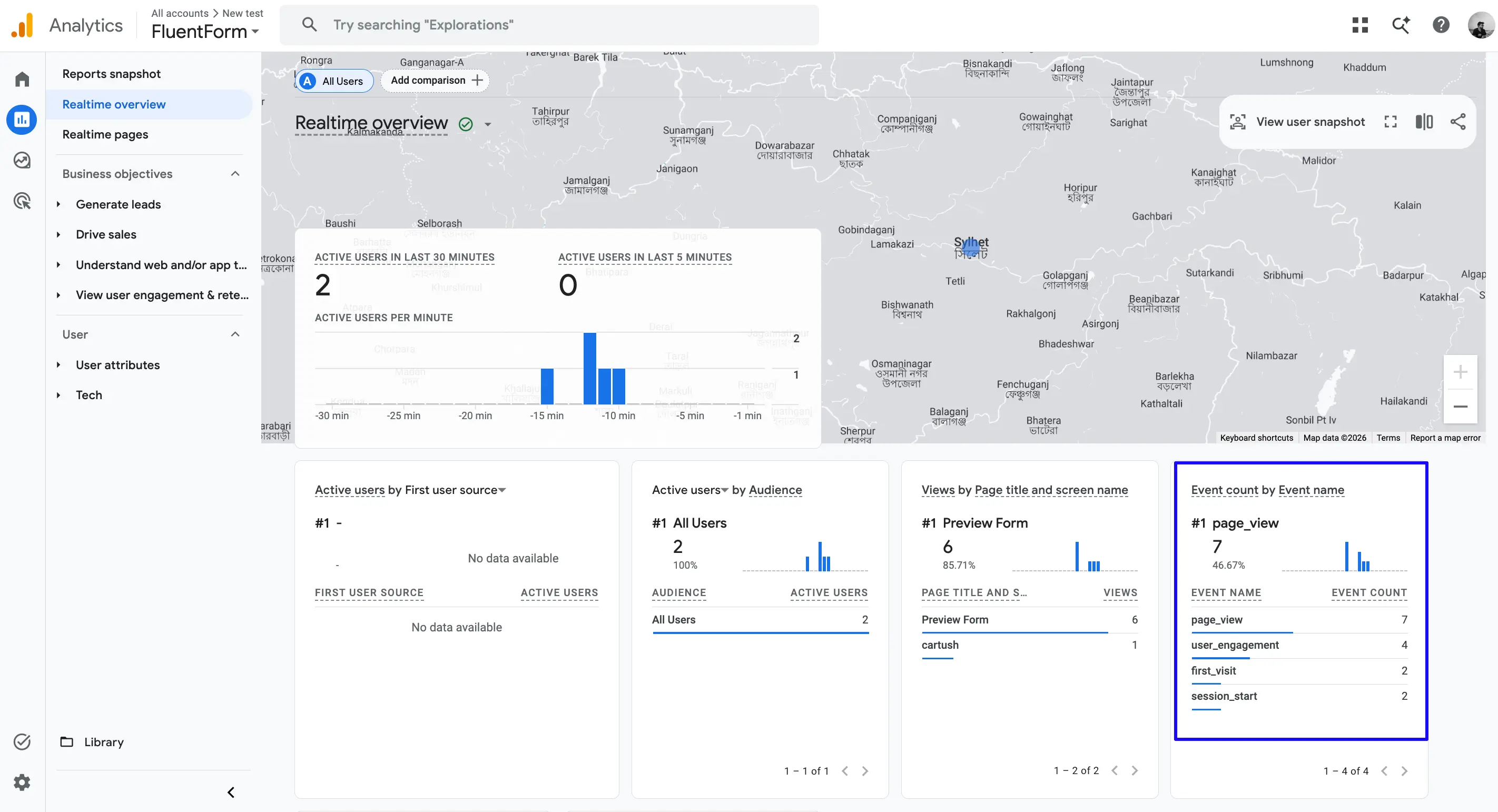
Task: Expand the Drive sales item
Action: [59, 234]
